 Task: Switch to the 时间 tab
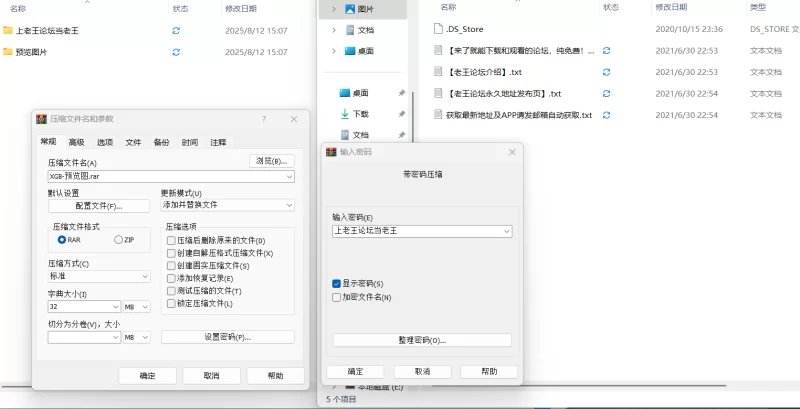pyautogui.click(x=190, y=142)
